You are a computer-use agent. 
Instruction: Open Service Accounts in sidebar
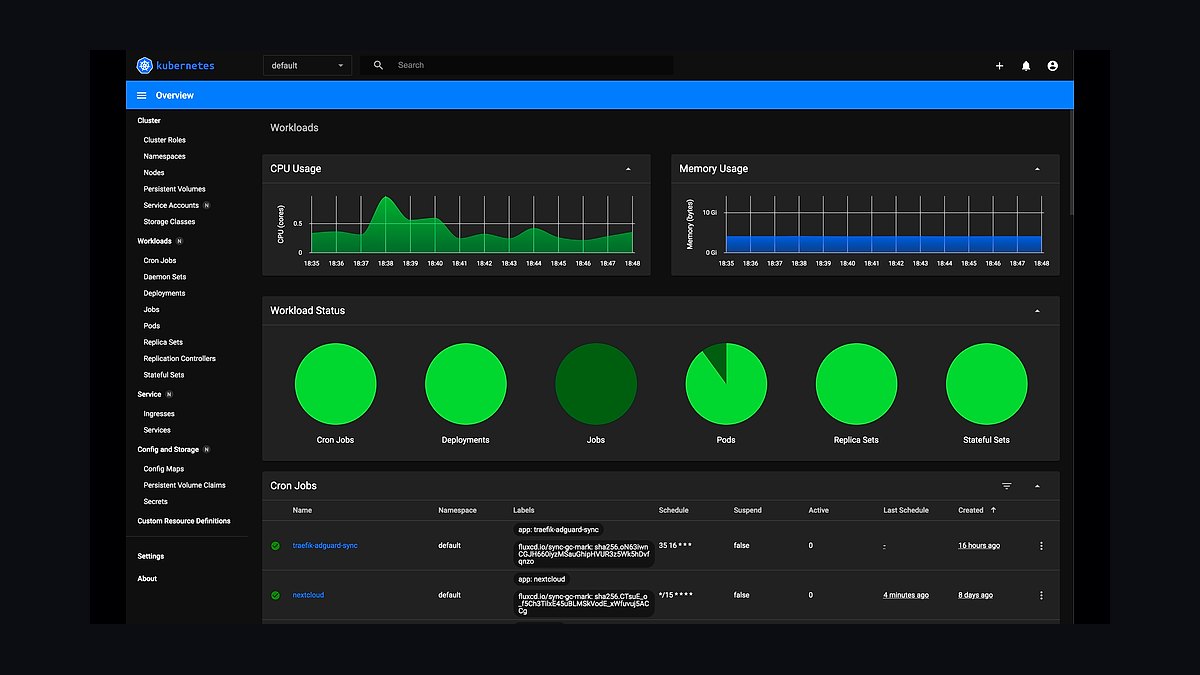coord(171,205)
